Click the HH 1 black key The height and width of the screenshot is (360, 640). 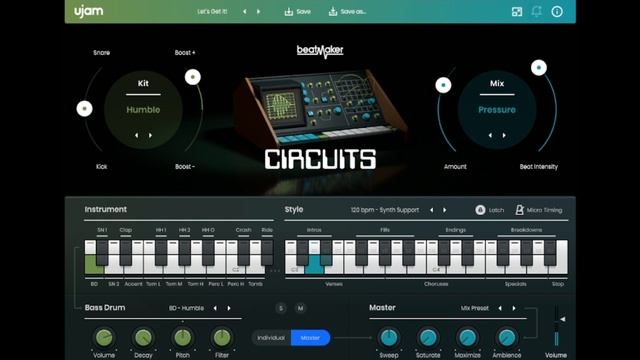[161, 252]
